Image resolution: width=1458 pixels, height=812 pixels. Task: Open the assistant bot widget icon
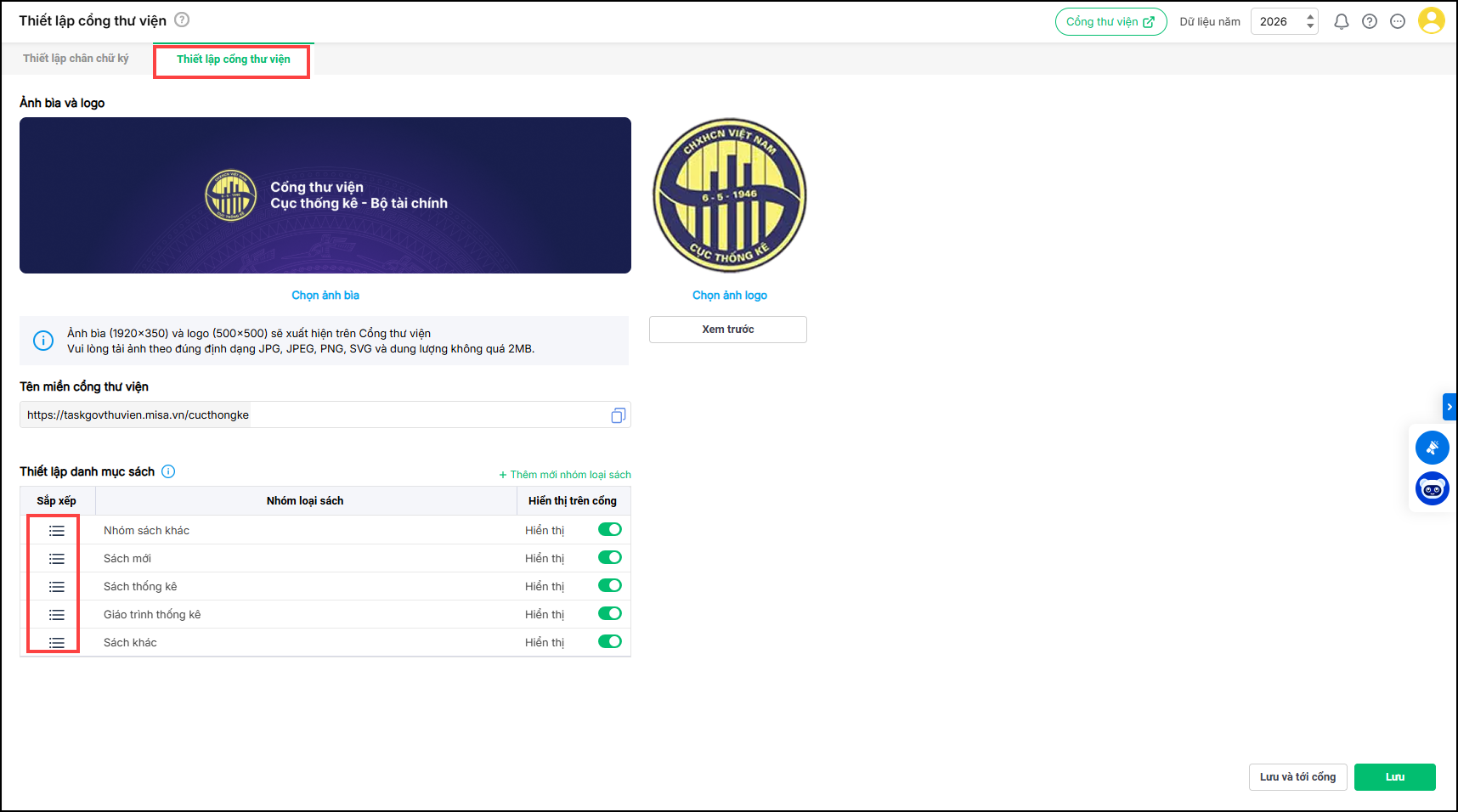click(x=1433, y=488)
